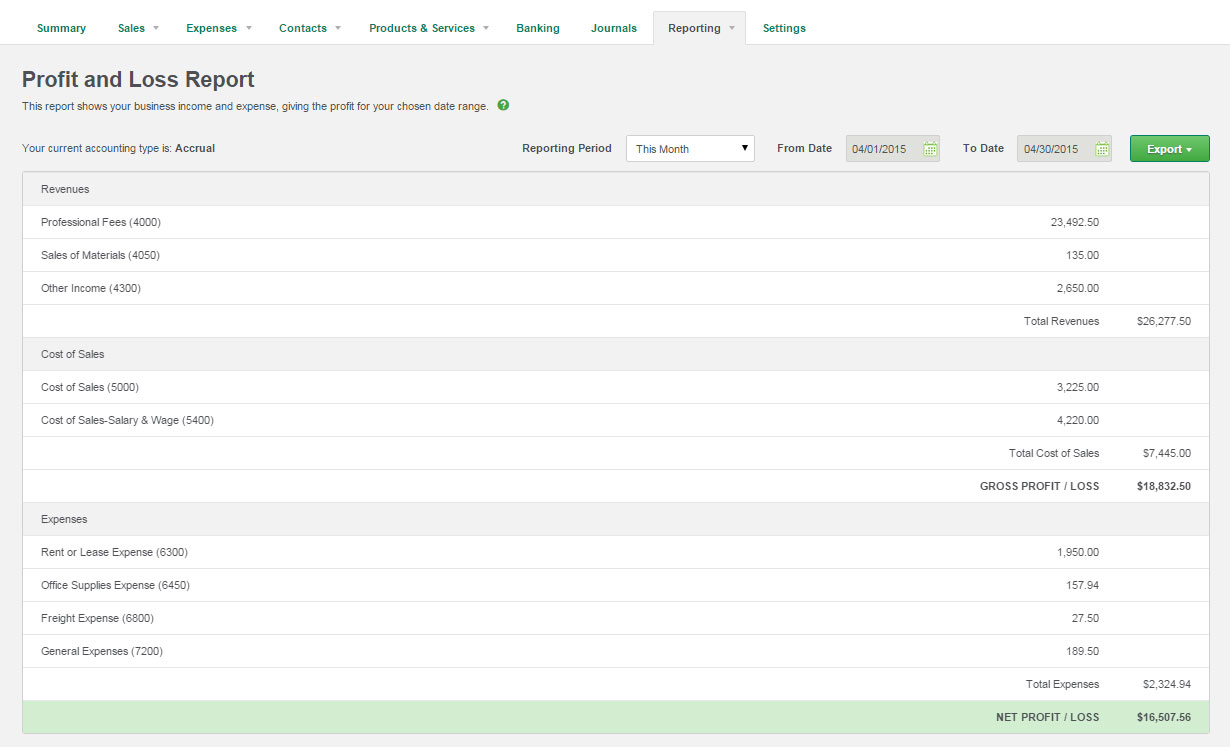Select the Rent or Lease Expense row
1230x747 pixels.
[113, 552]
